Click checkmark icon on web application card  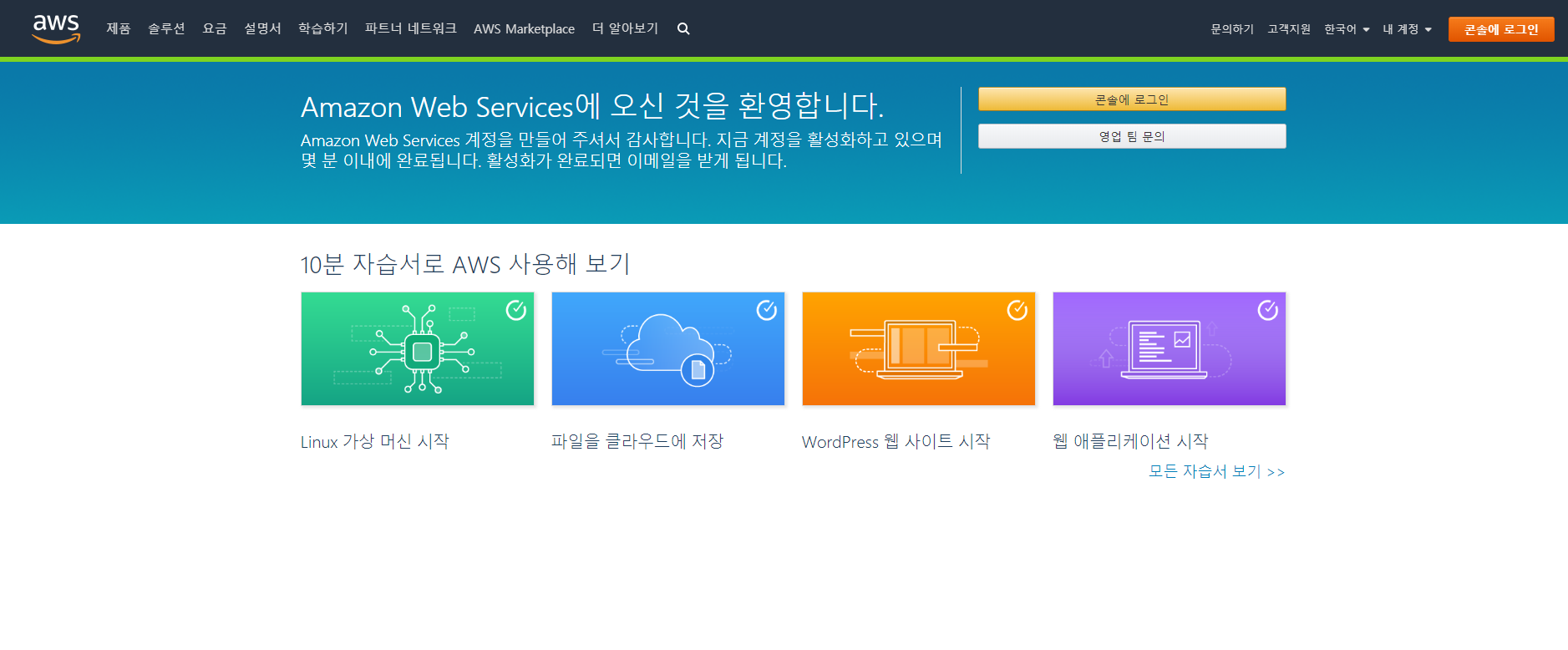(x=1268, y=310)
